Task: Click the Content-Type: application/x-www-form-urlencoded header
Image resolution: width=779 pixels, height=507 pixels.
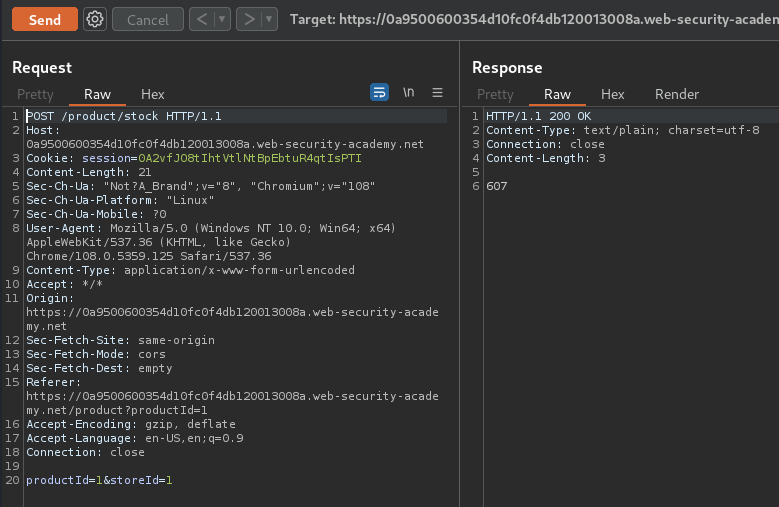Action: 190,270
